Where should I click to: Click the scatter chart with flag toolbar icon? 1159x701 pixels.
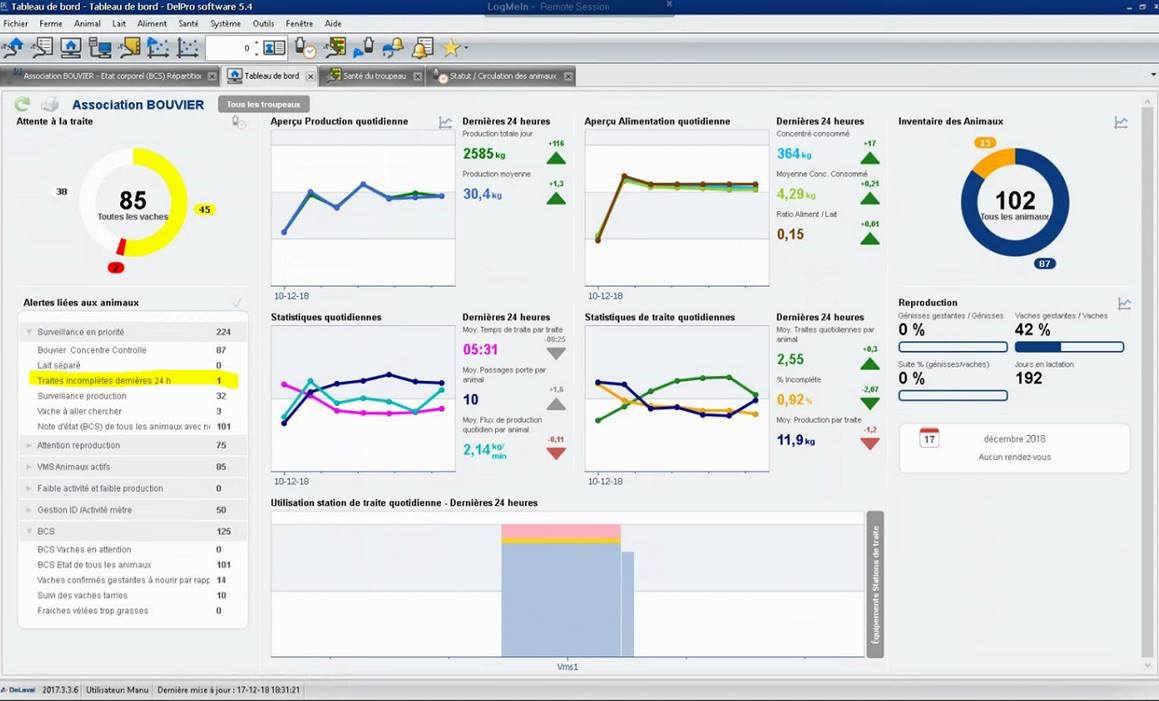158,48
